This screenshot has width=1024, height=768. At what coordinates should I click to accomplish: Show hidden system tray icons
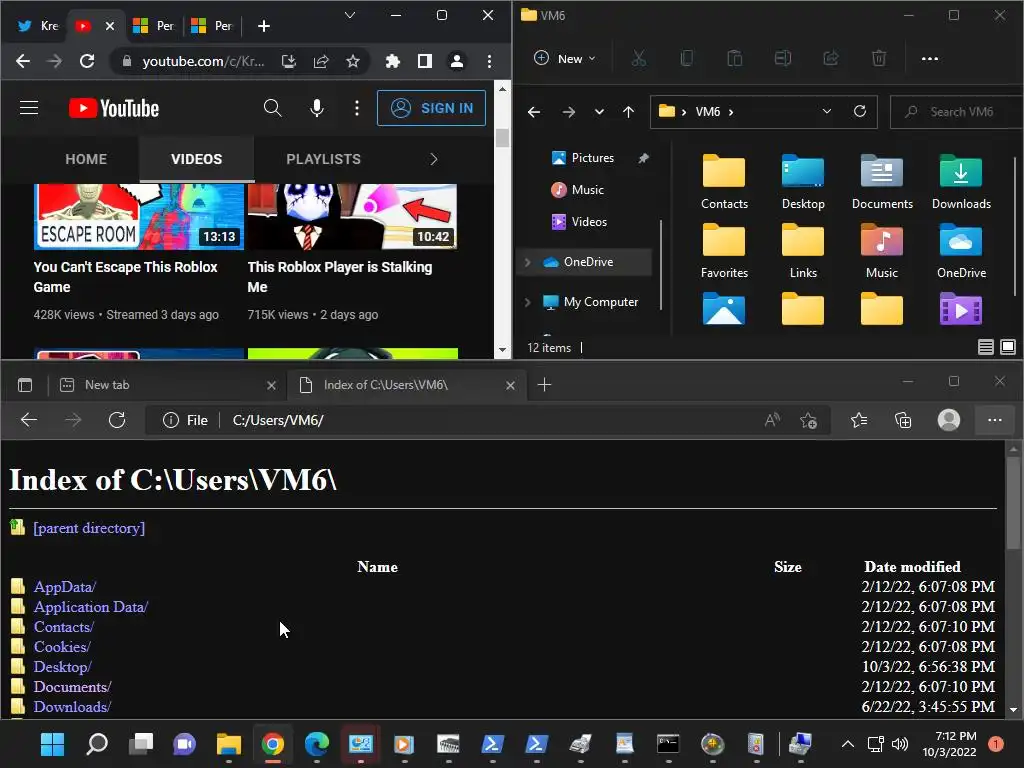tap(847, 744)
